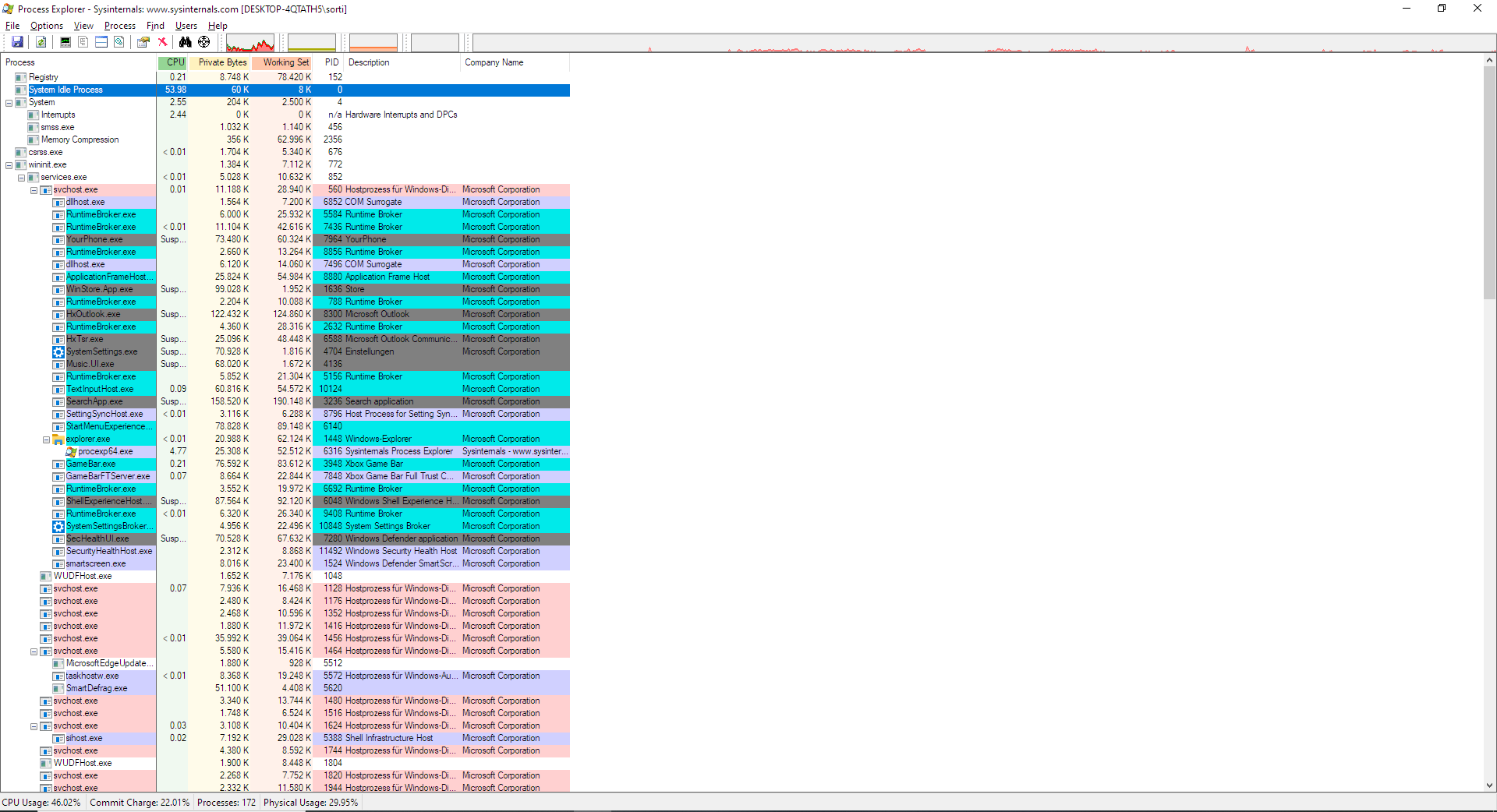Toggle Show Process Tree toolbar icon
The image size is (1497, 812).
point(83,42)
